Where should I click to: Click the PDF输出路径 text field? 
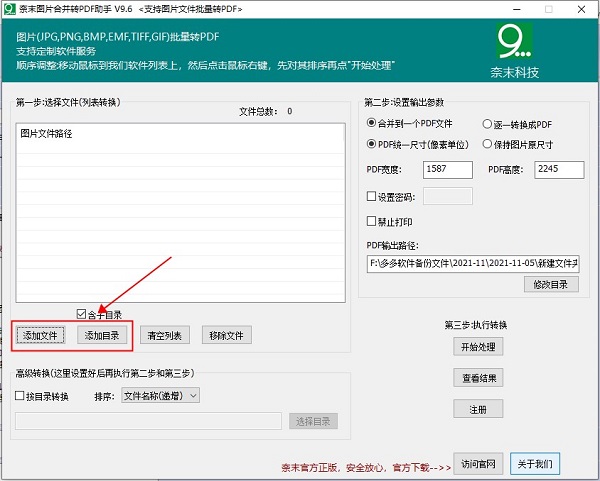tap(473, 264)
